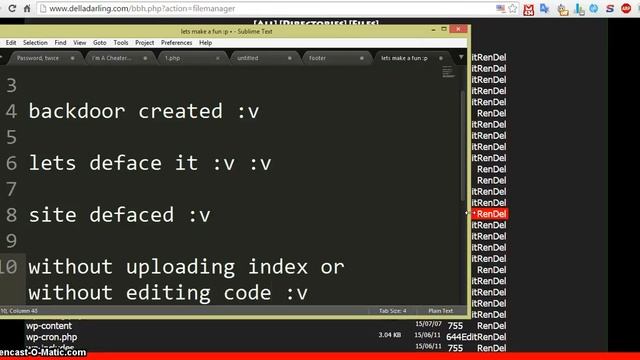Bookmark this page with the star icon
Screen dimensions: 640x360
tap(513, 9)
